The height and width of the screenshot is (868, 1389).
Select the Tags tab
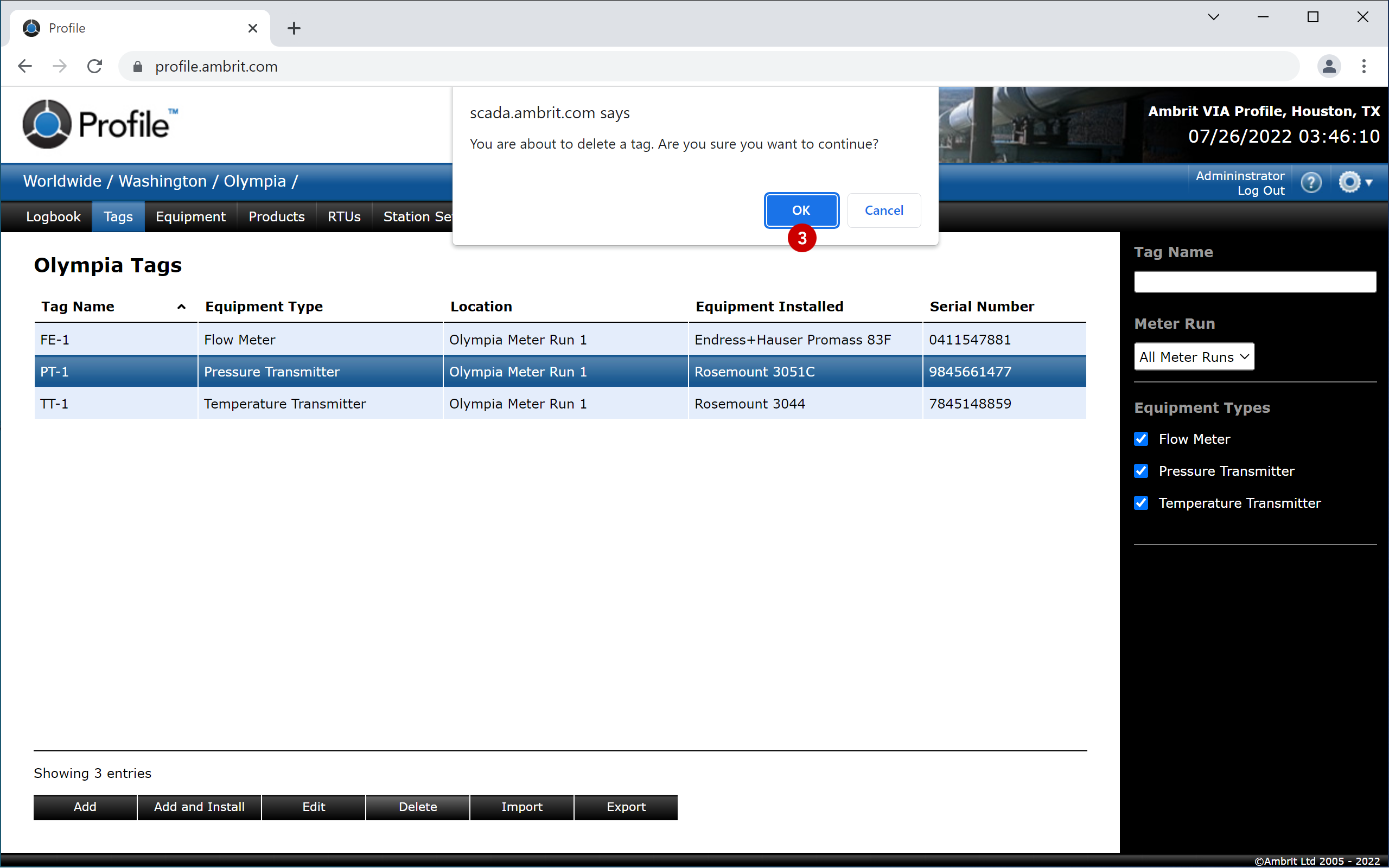click(x=118, y=216)
